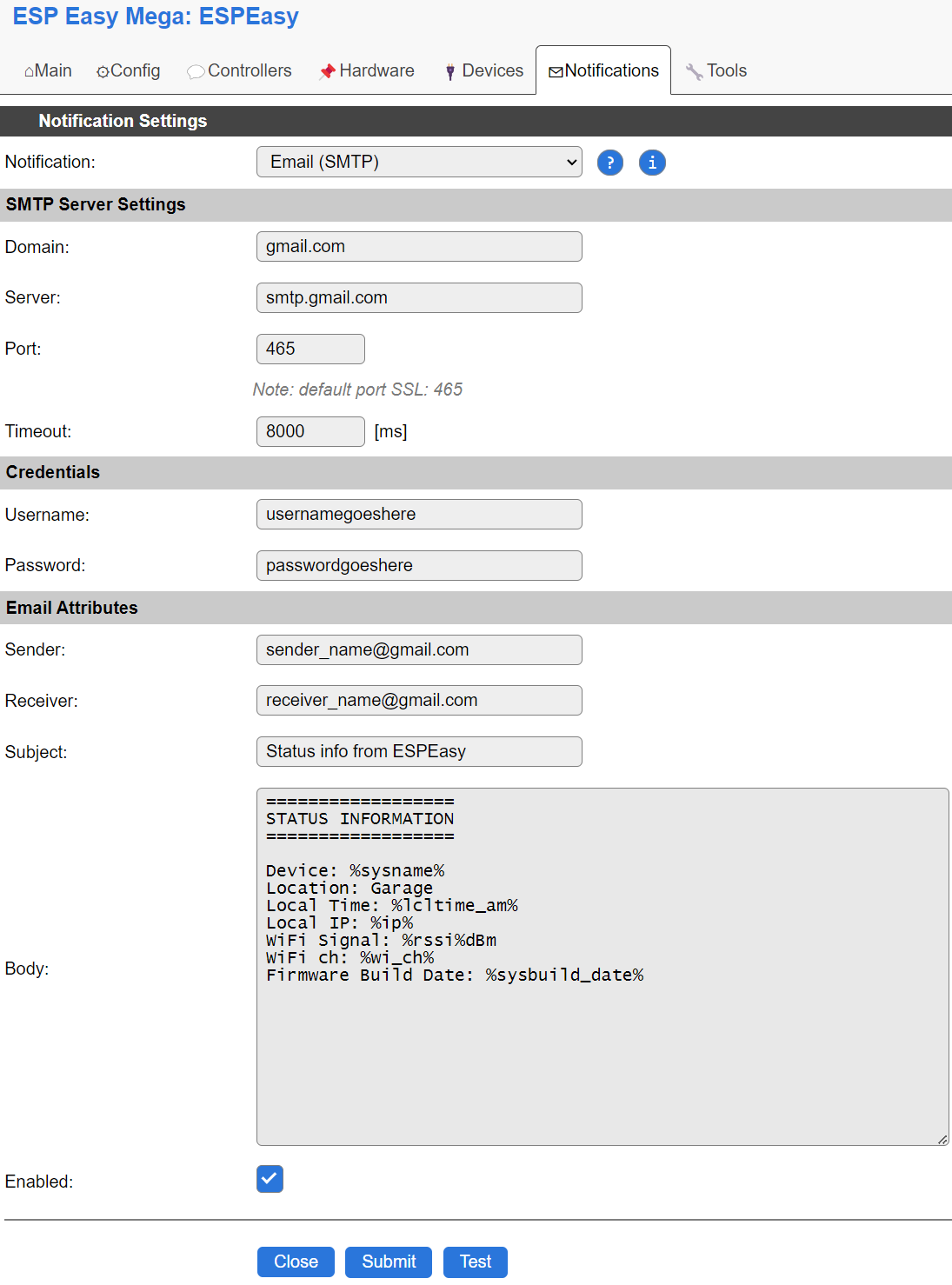Open the Config tab with gear icon
The width and height of the screenshot is (952, 1285).
pyautogui.click(x=128, y=70)
